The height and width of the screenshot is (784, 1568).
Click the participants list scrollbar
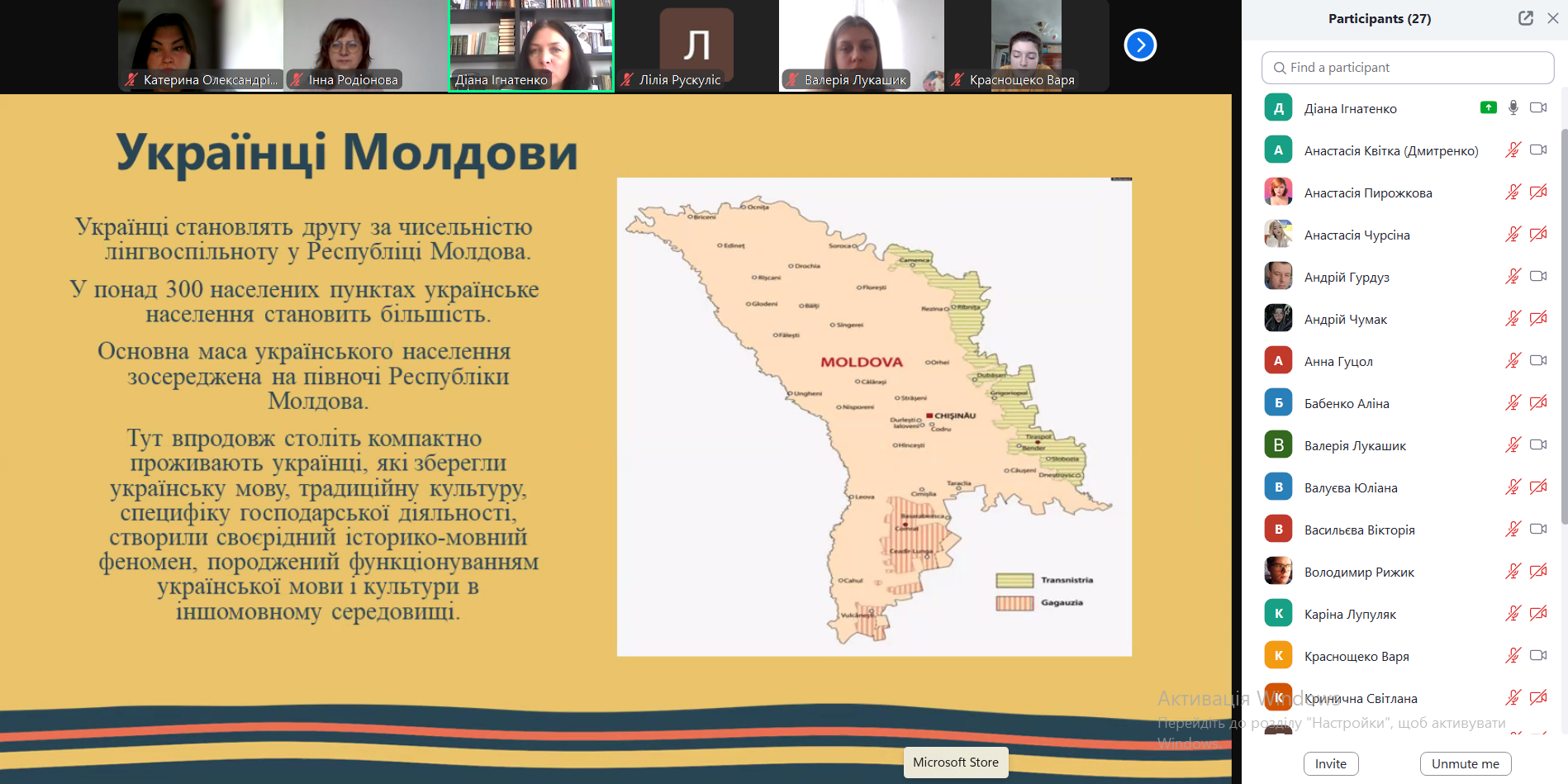[1564, 330]
